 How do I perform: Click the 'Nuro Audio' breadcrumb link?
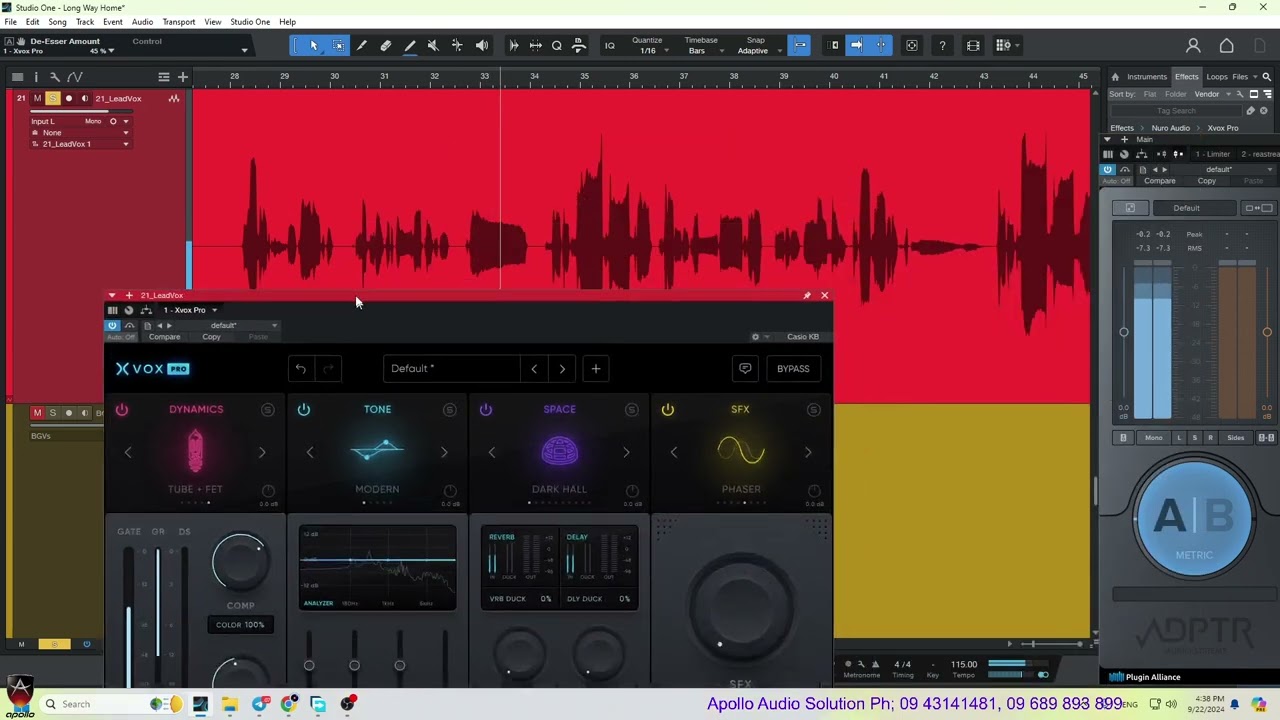click(1170, 128)
